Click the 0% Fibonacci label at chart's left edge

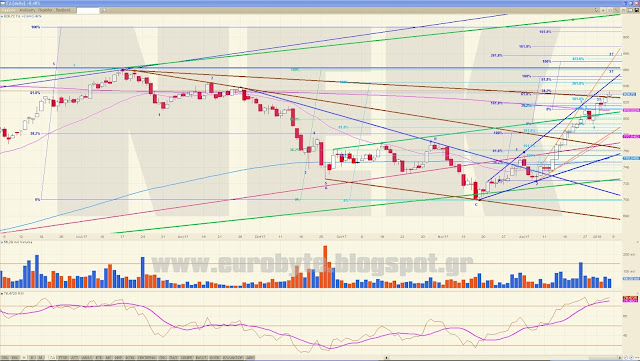[37, 200]
